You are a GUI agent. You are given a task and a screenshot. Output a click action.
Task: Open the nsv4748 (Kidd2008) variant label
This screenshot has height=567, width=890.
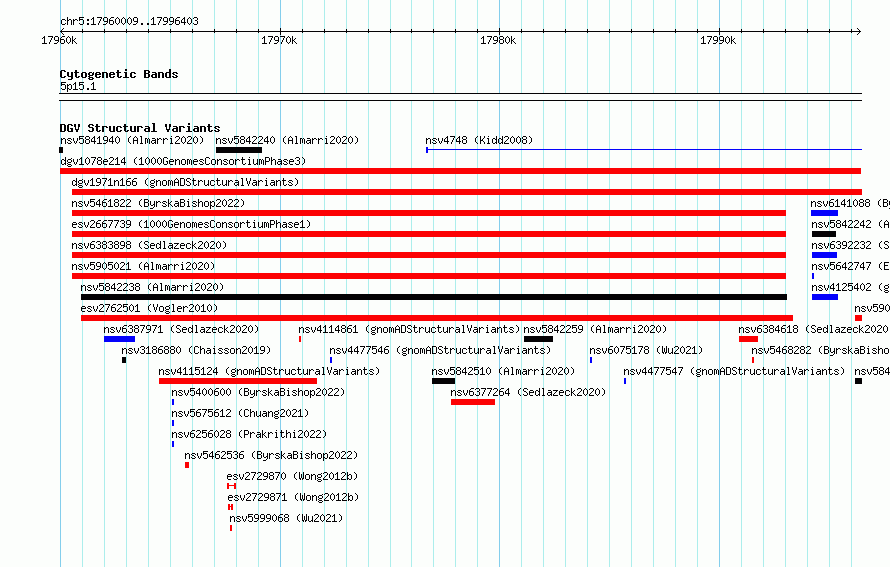tap(479, 140)
